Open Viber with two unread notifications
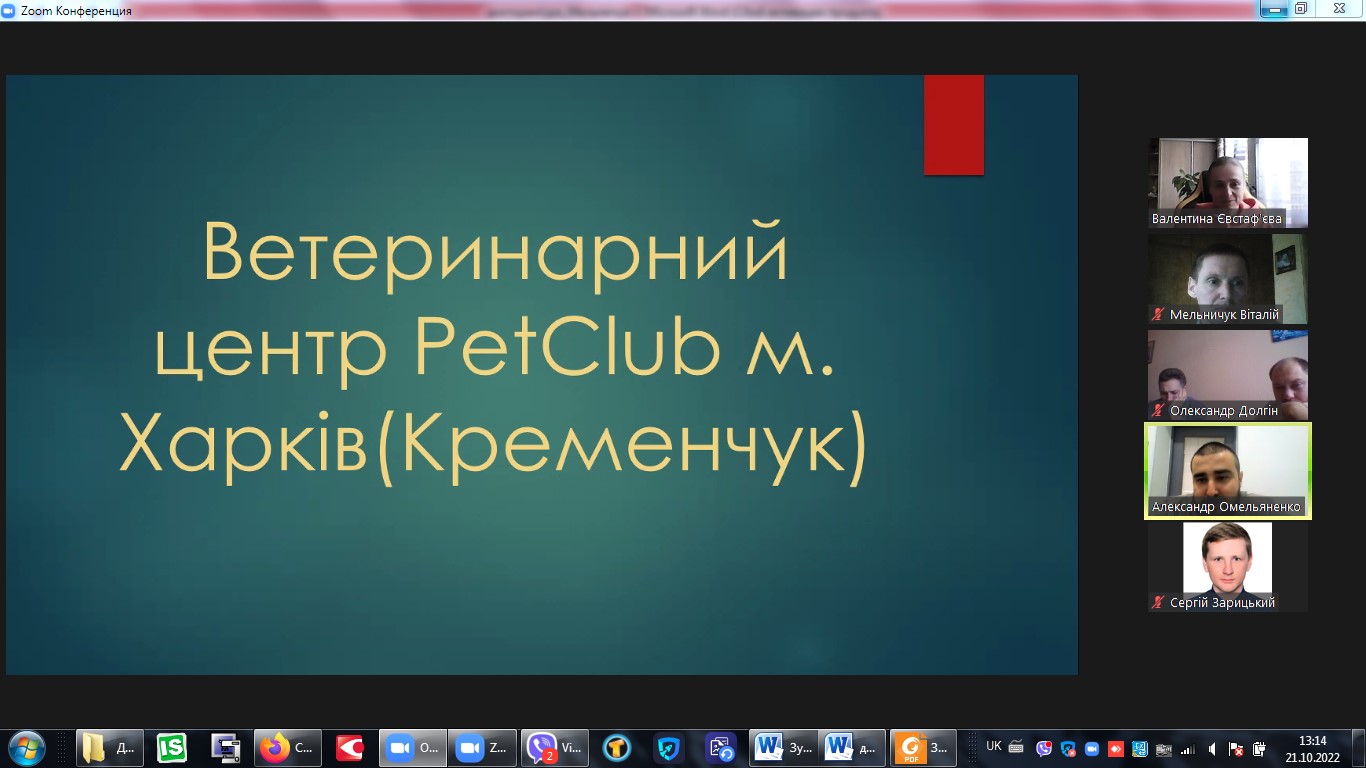 pyautogui.click(x=555, y=748)
